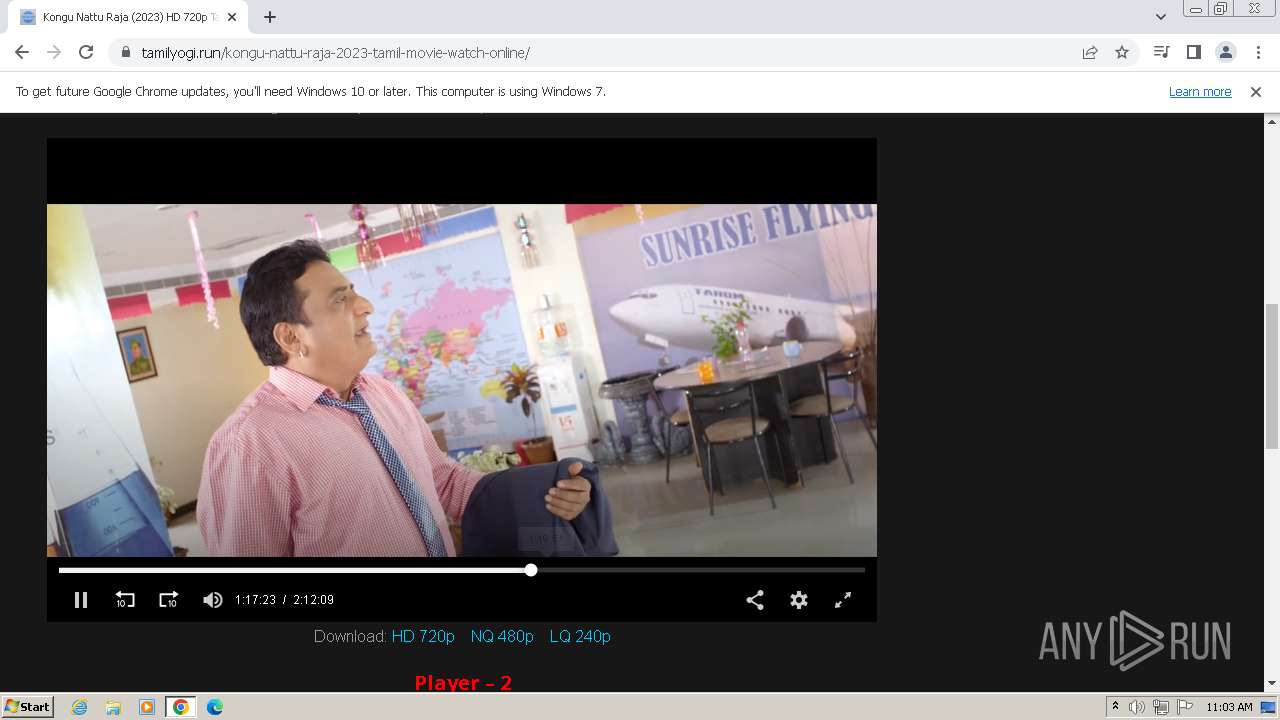Download the NQ 480p version
The width and height of the screenshot is (1280, 720).
click(502, 636)
